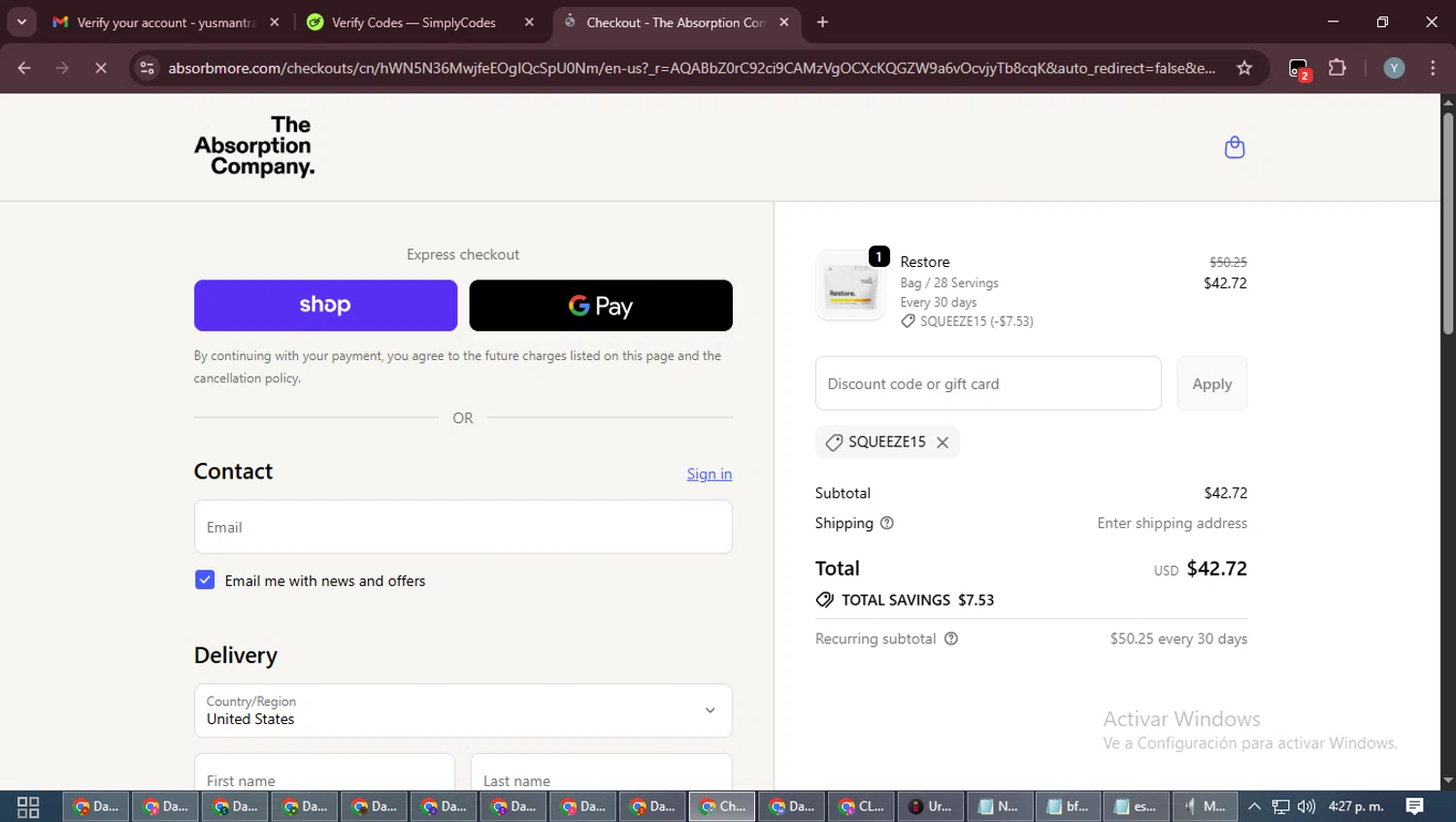Click the 'Enter shipping address' text
1456x822 pixels.
(x=1173, y=523)
